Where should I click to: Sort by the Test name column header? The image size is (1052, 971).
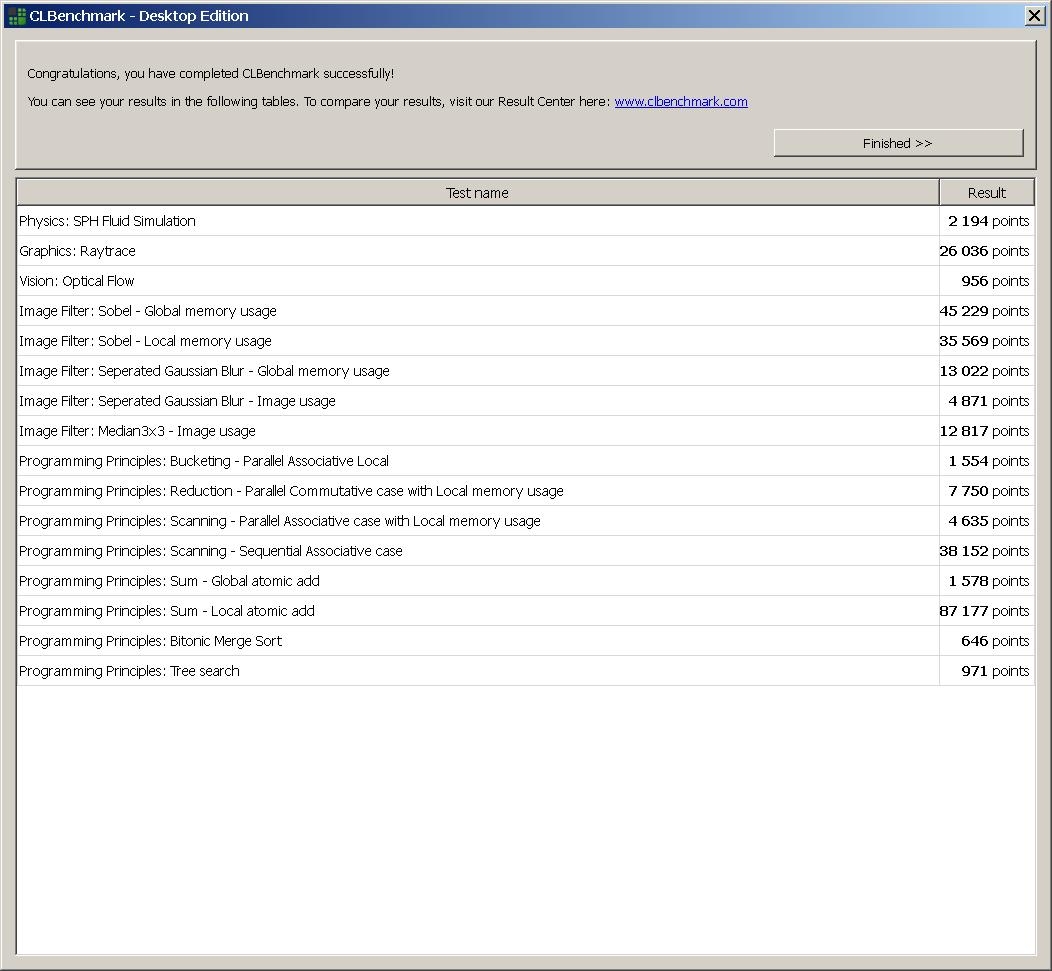click(478, 193)
